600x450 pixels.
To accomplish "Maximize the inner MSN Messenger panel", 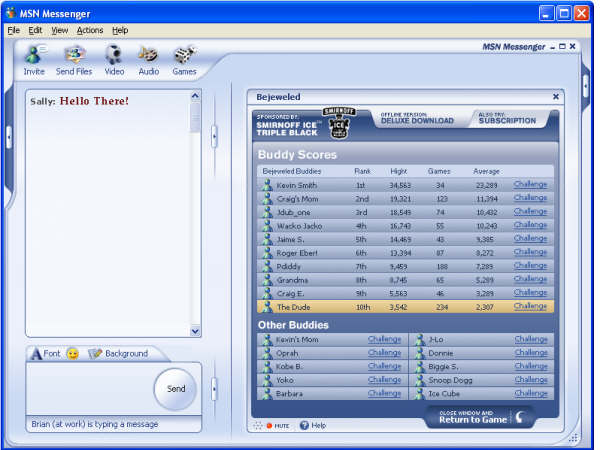I will tap(562, 47).
